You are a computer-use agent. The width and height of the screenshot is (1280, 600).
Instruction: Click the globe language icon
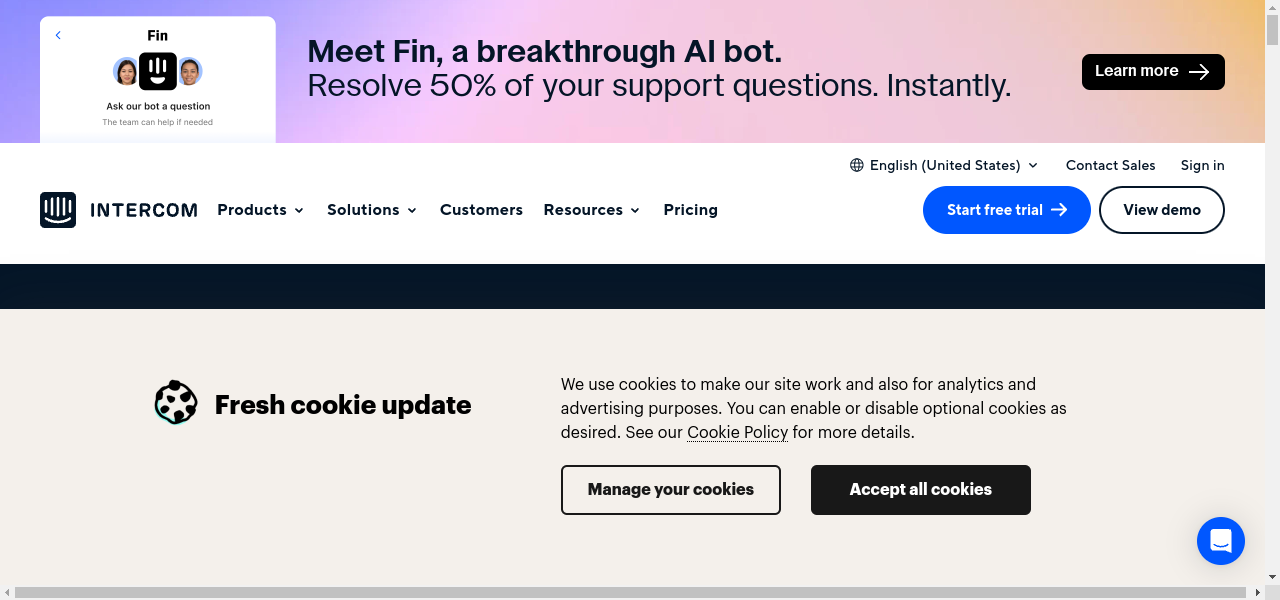(x=857, y=166)
